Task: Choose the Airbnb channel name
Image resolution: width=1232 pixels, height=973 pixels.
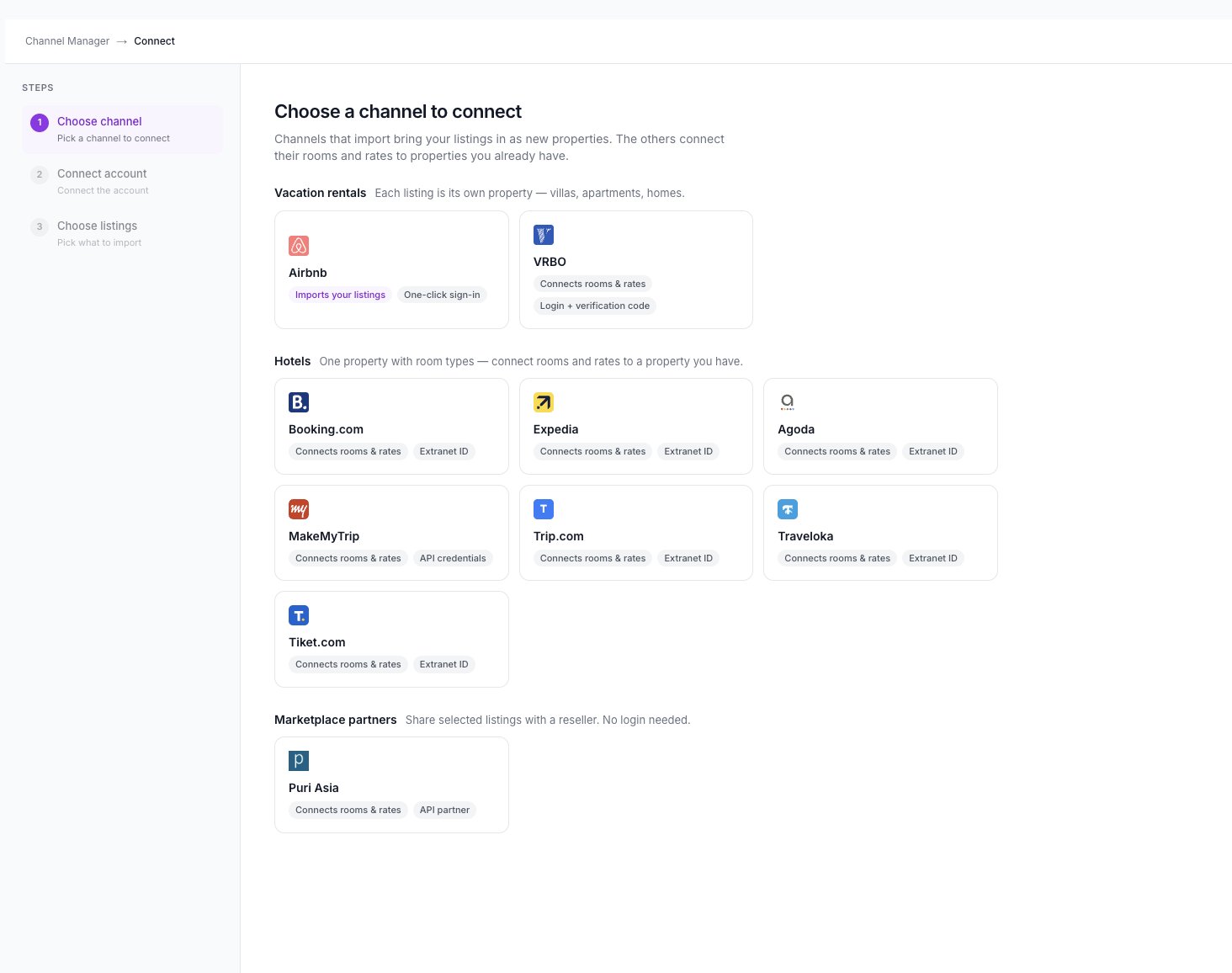Action: click(x=308, y=273)
